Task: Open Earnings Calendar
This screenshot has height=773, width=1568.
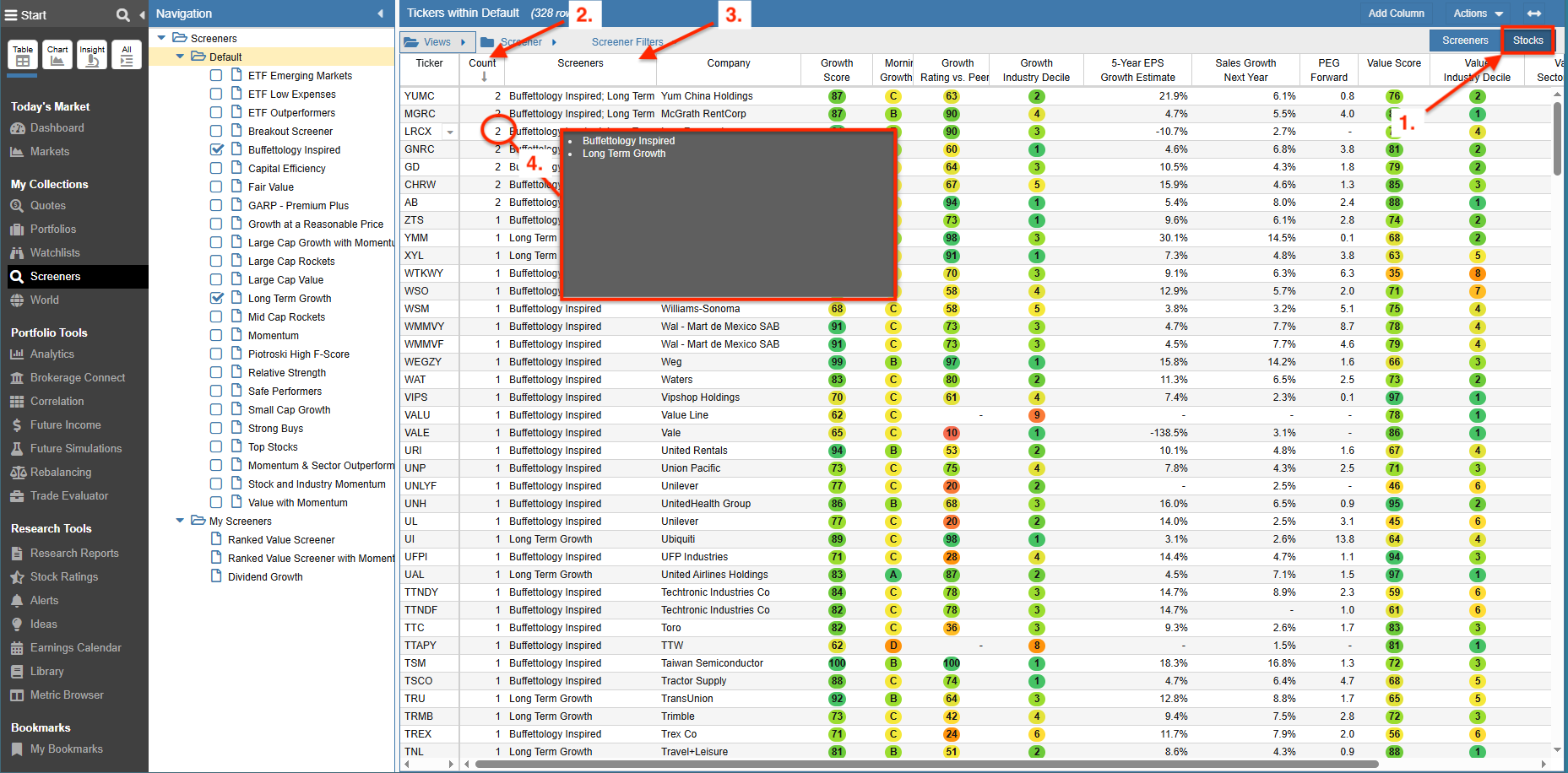Action: (x=75, y=648)
